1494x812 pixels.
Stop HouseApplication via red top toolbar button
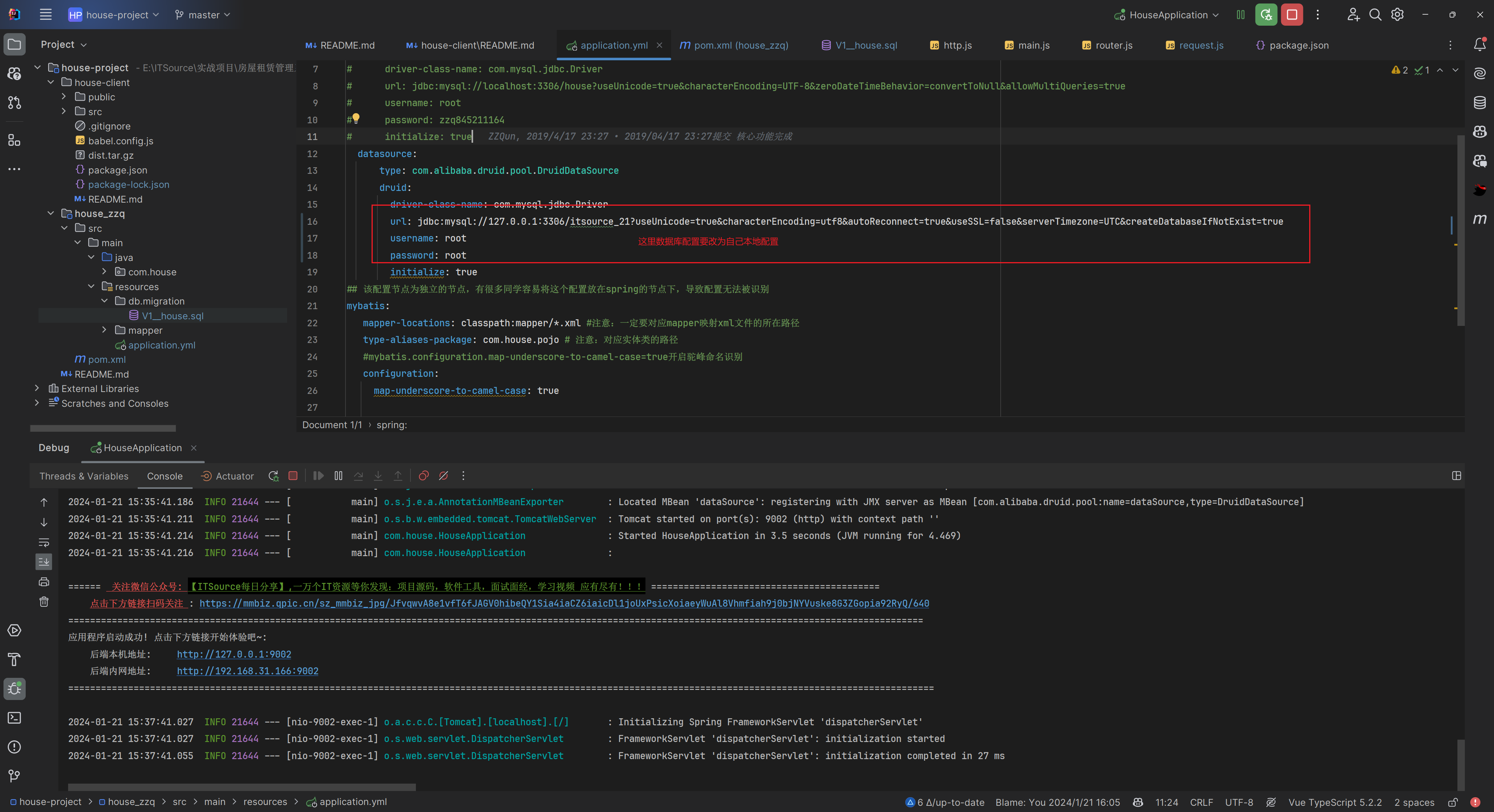(1292, 14)
